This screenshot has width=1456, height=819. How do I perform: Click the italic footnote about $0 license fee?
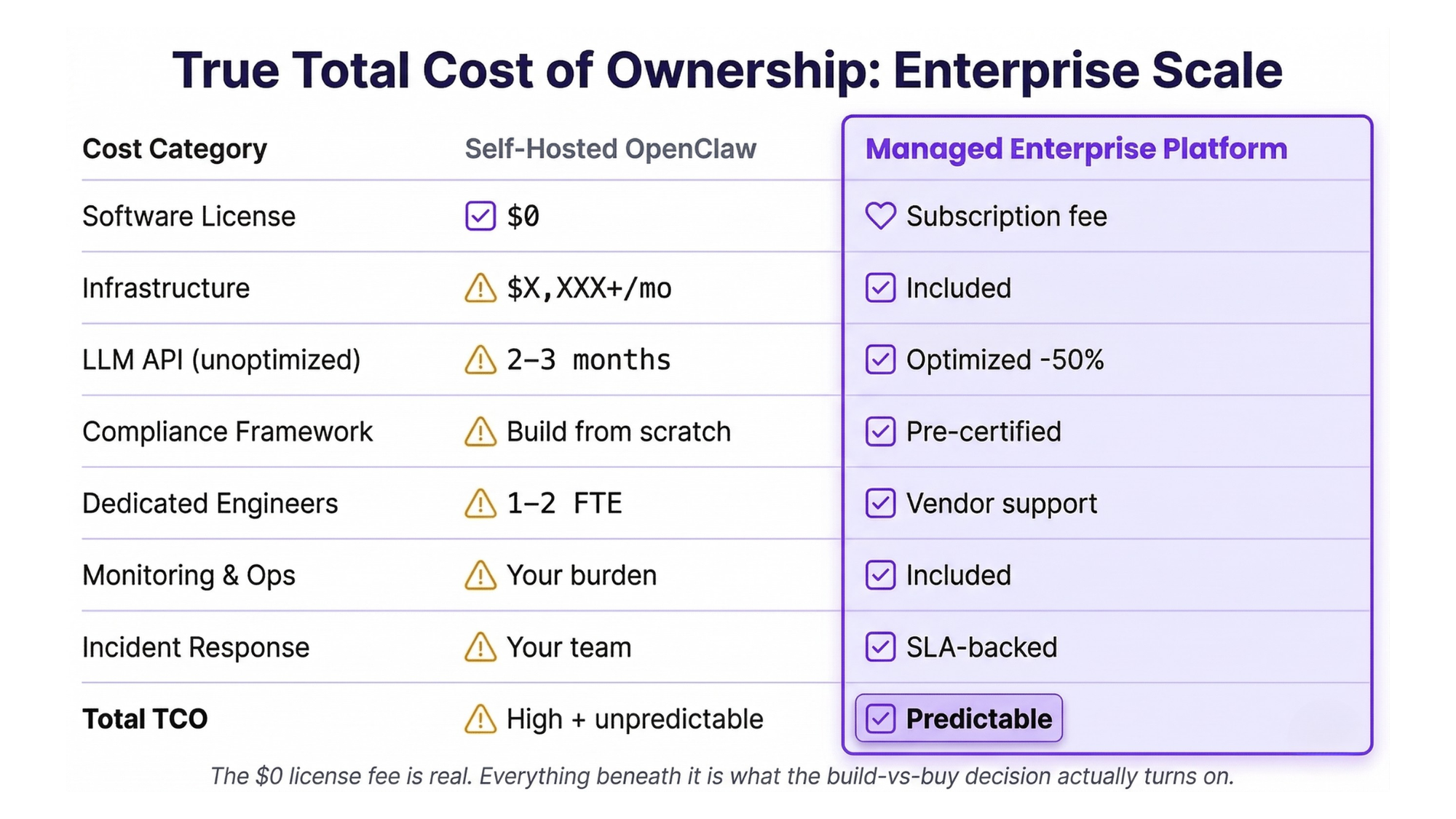point(722,776)
